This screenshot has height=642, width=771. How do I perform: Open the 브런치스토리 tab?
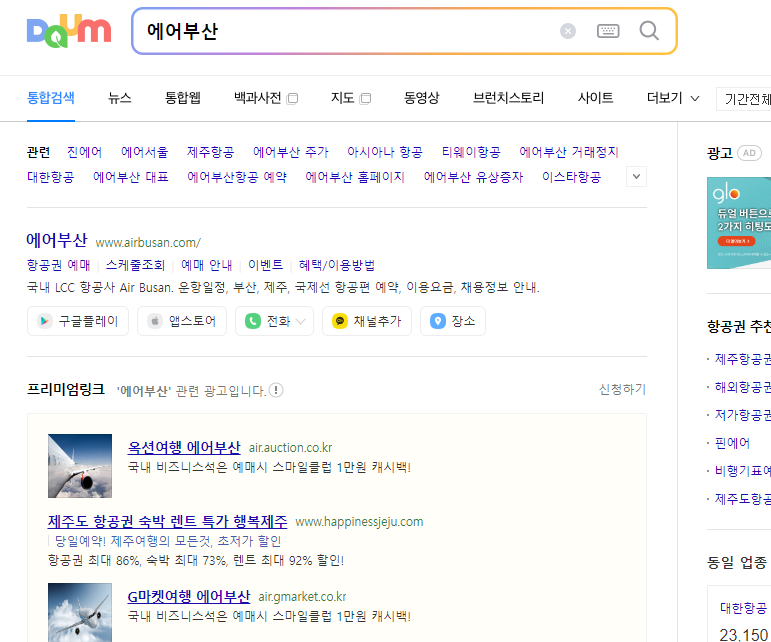pos(508,98)
